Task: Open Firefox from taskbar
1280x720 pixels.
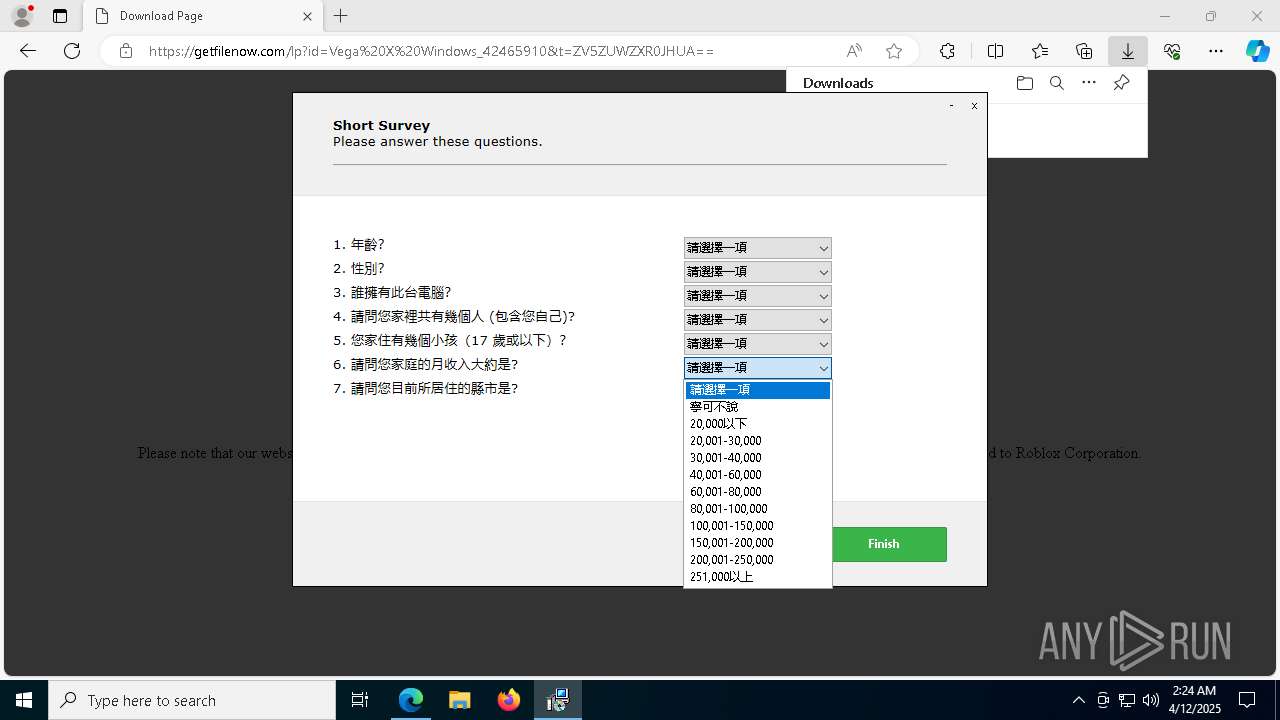Action: [x=509, y=700]
